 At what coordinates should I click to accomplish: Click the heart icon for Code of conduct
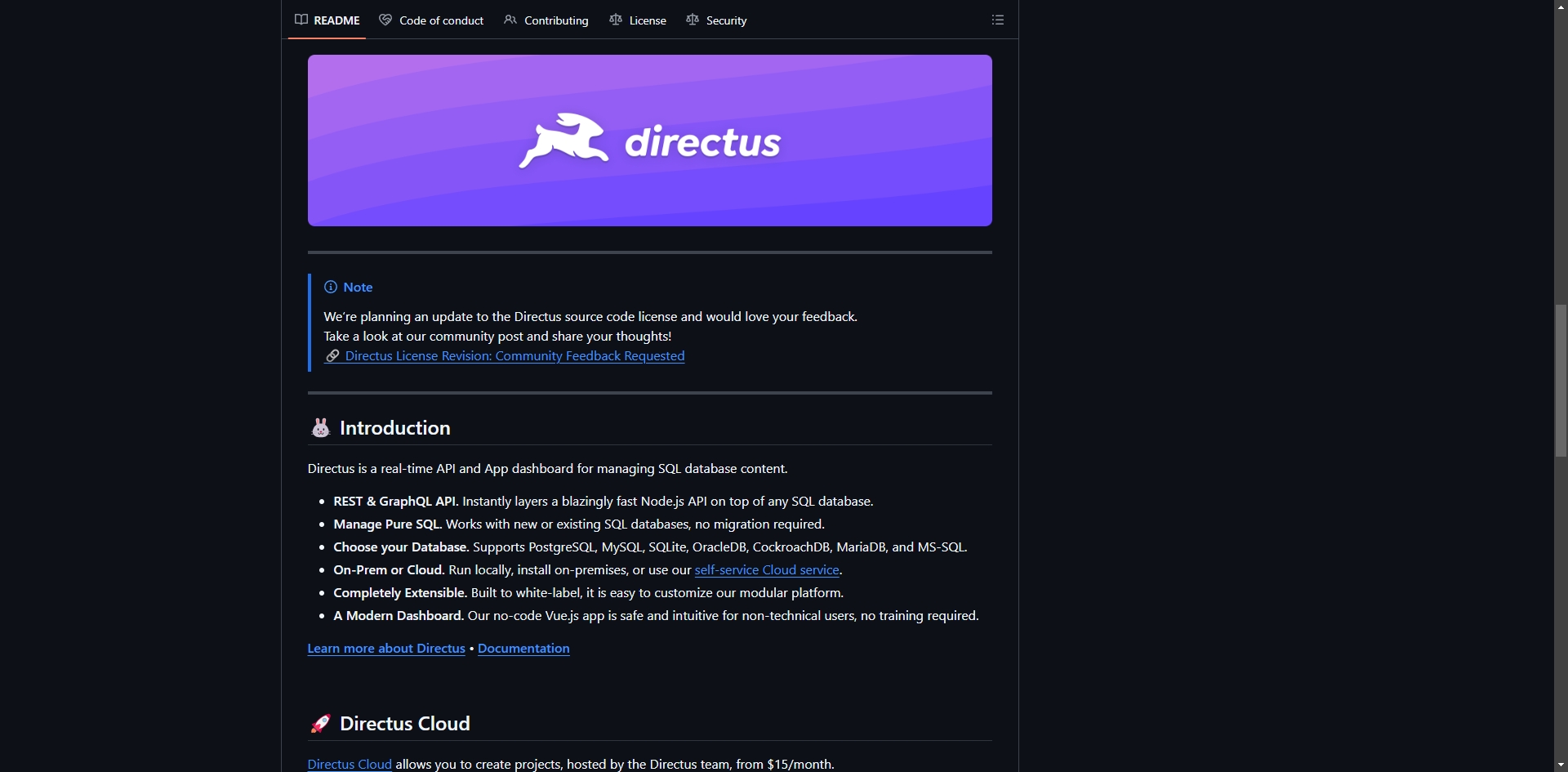point(385,20)
